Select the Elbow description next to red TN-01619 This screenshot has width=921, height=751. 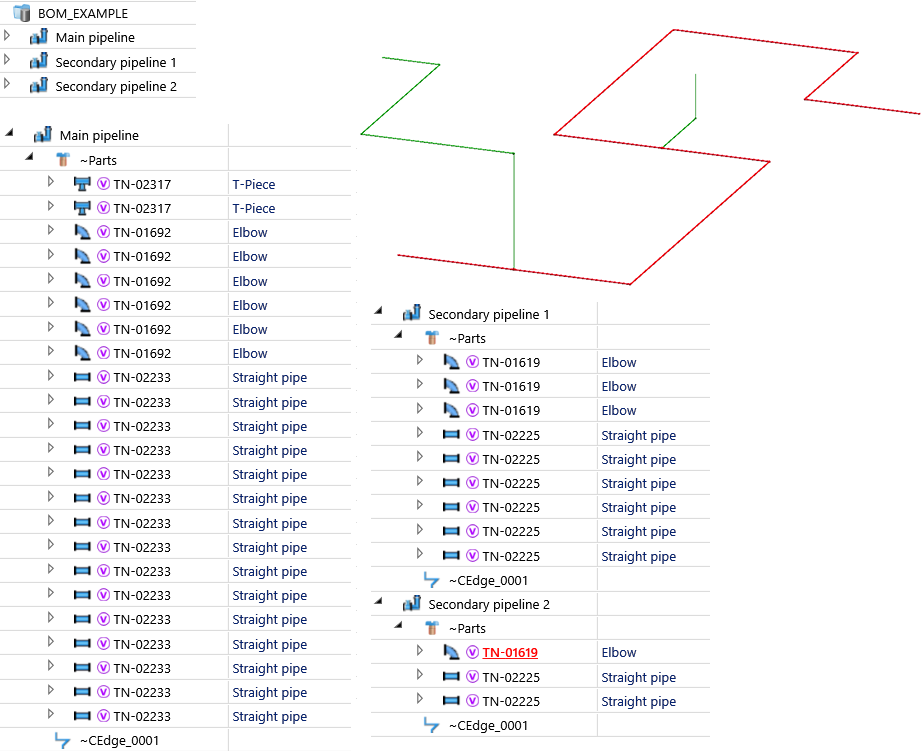click(619, 653)
